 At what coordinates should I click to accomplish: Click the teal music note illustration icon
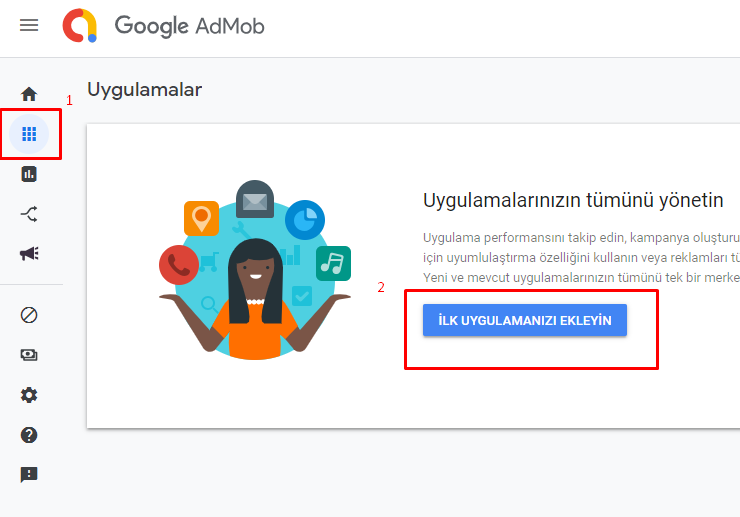coord(333,263)
